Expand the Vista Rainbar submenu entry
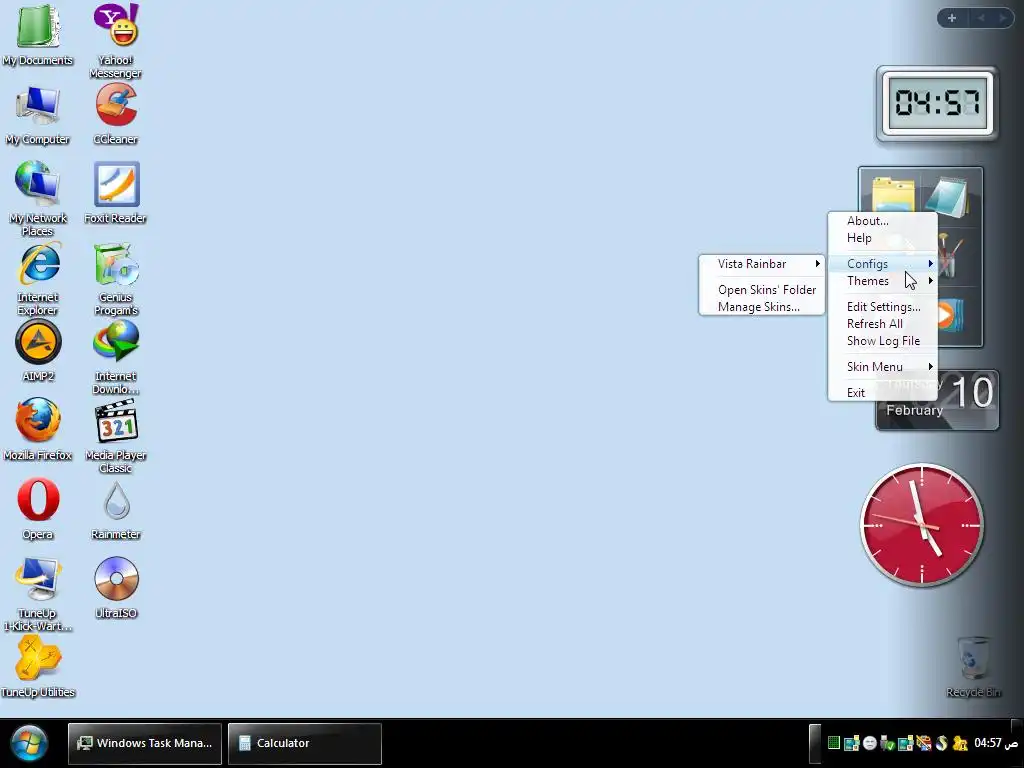The width and height of the screenshot is (1024, 768). click(x=761, y=264)
